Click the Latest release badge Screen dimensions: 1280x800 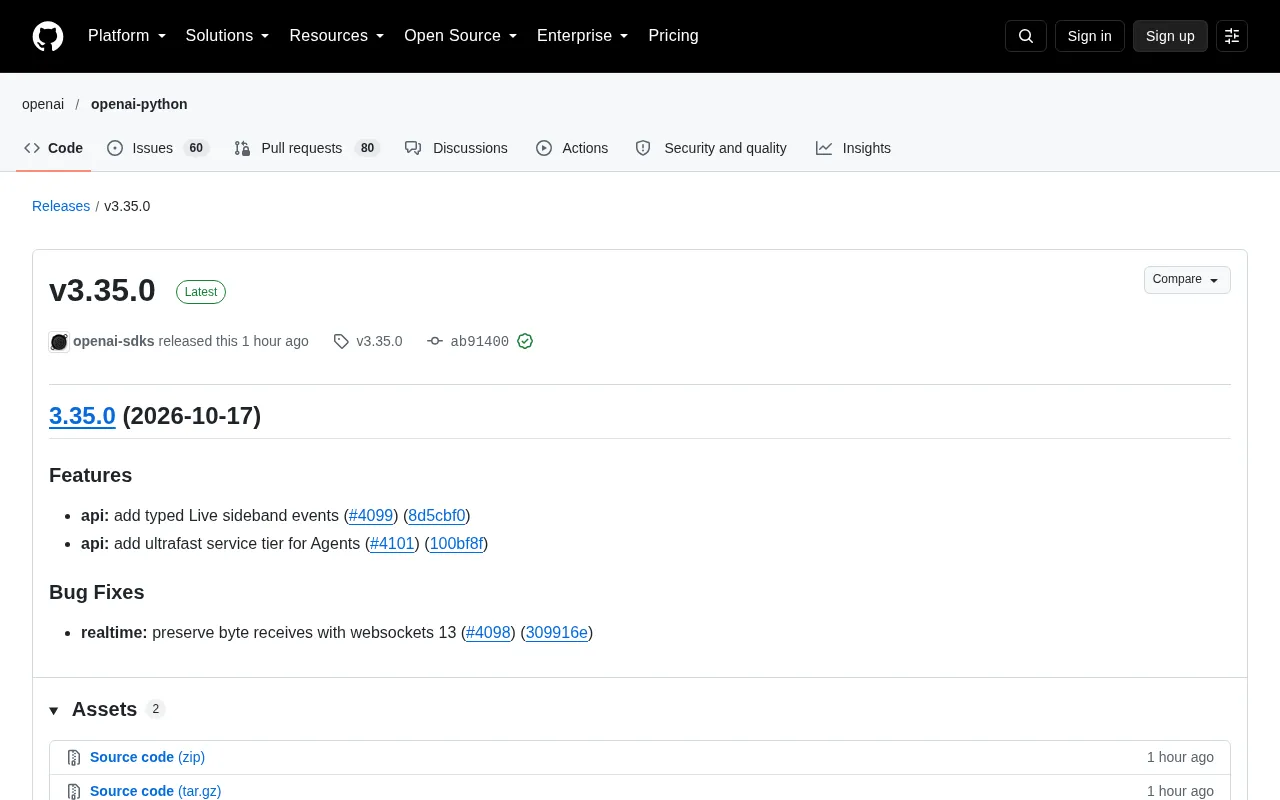tap(201, 292)
